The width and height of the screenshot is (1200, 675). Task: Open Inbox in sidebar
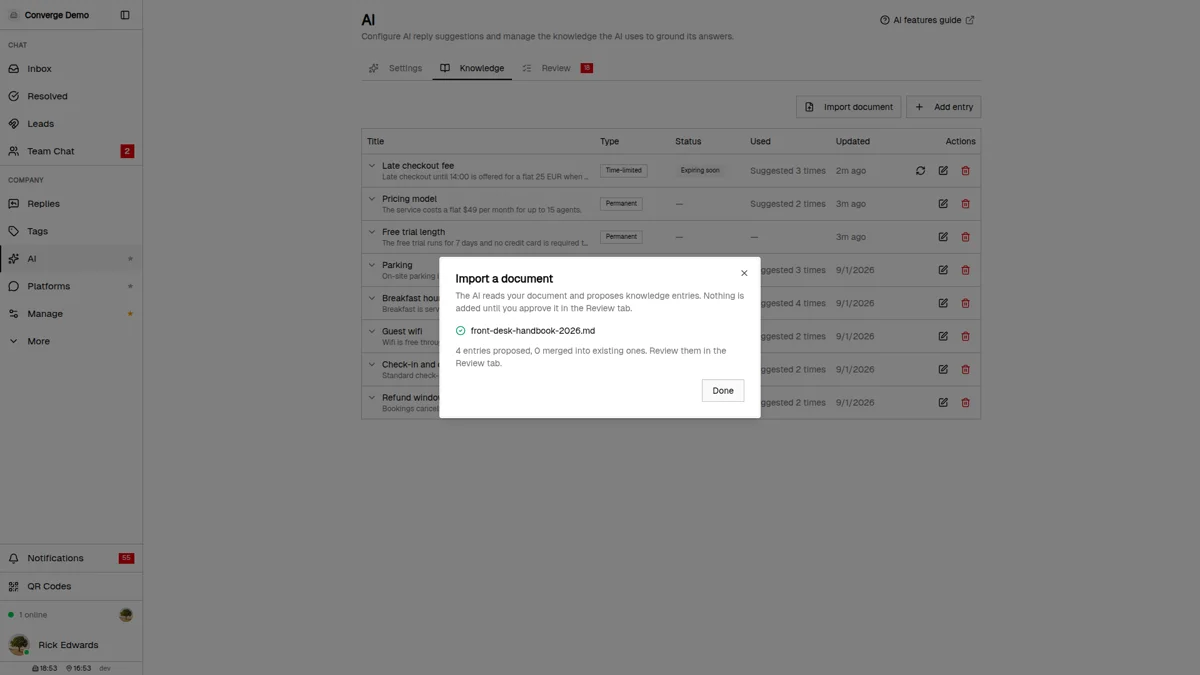pos(71,69)
